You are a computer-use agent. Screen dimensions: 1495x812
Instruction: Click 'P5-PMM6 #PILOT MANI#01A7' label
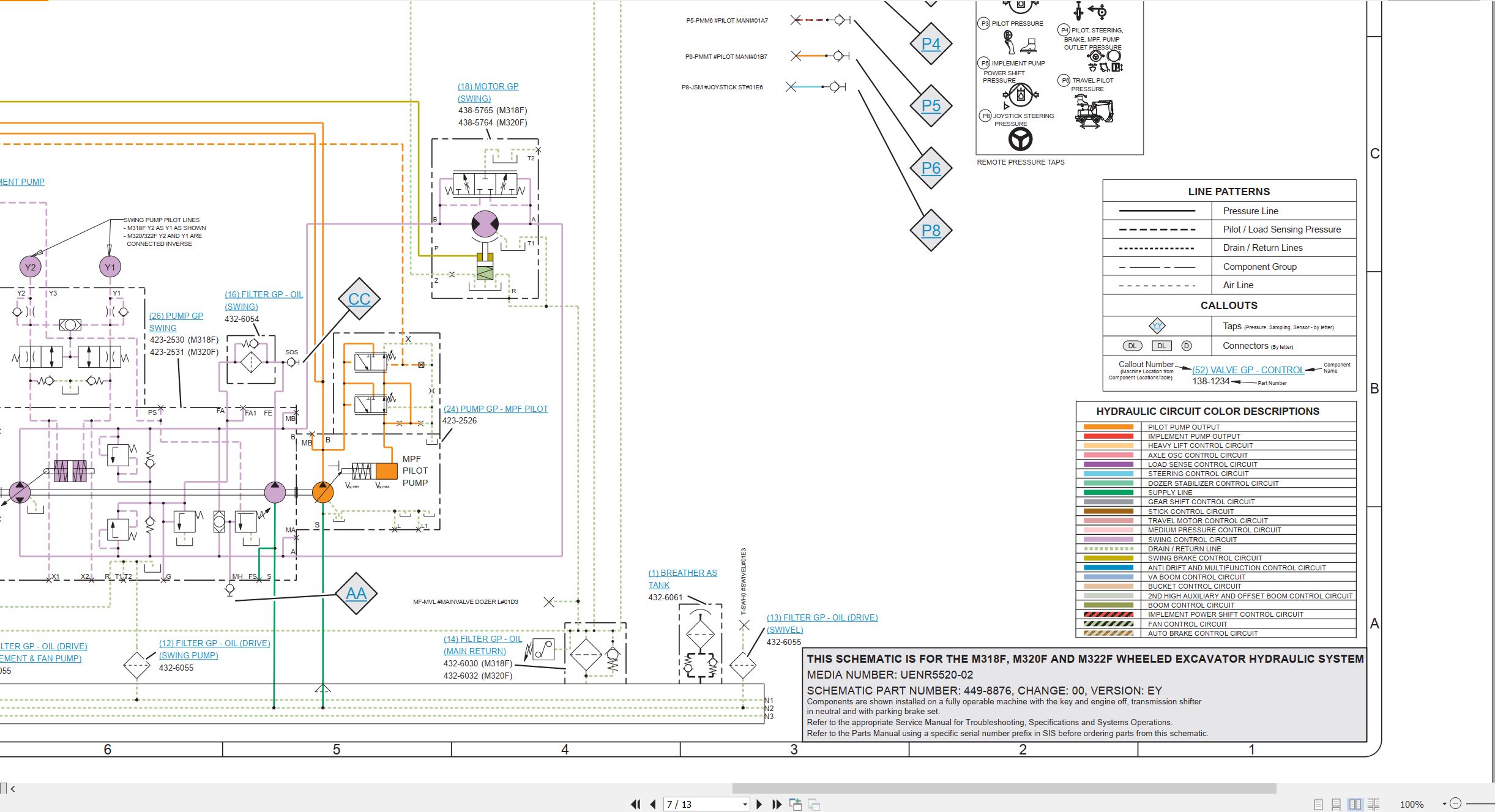727,20
